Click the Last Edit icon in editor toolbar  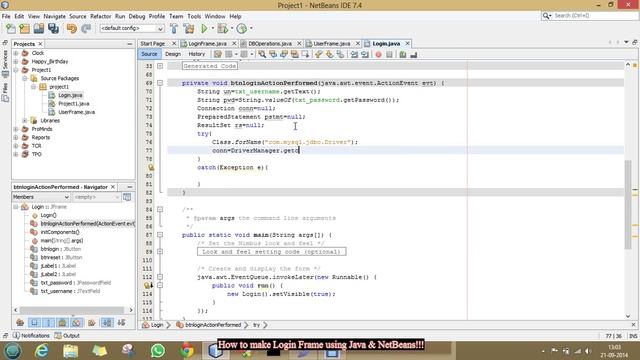pos(218,54)
